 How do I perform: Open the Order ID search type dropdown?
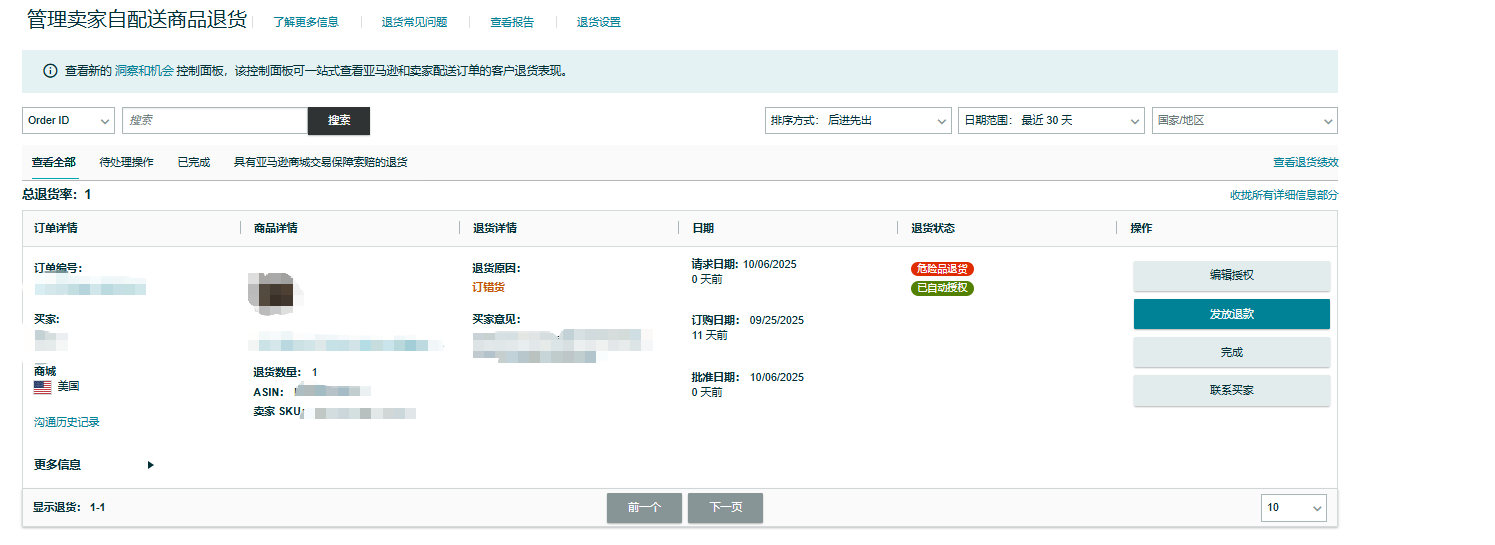68,121
